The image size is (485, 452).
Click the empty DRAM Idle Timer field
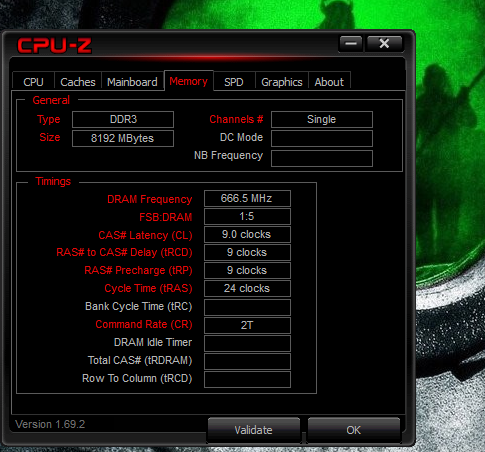click(247, 343)
